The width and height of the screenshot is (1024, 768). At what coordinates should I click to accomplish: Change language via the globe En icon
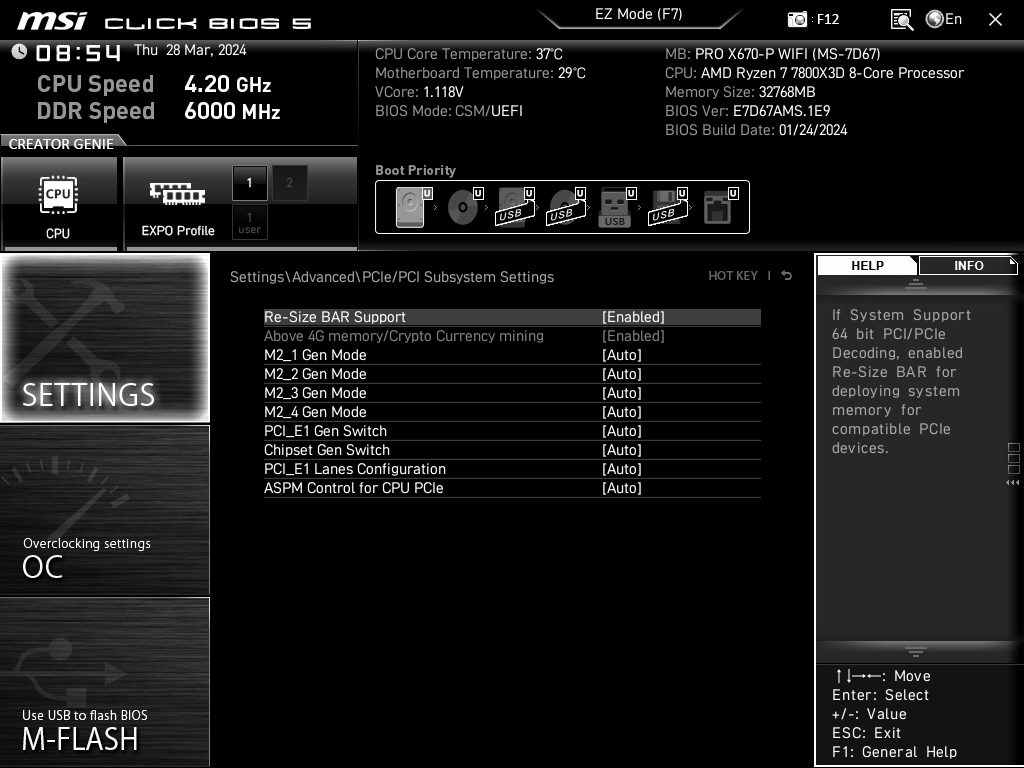944,20
